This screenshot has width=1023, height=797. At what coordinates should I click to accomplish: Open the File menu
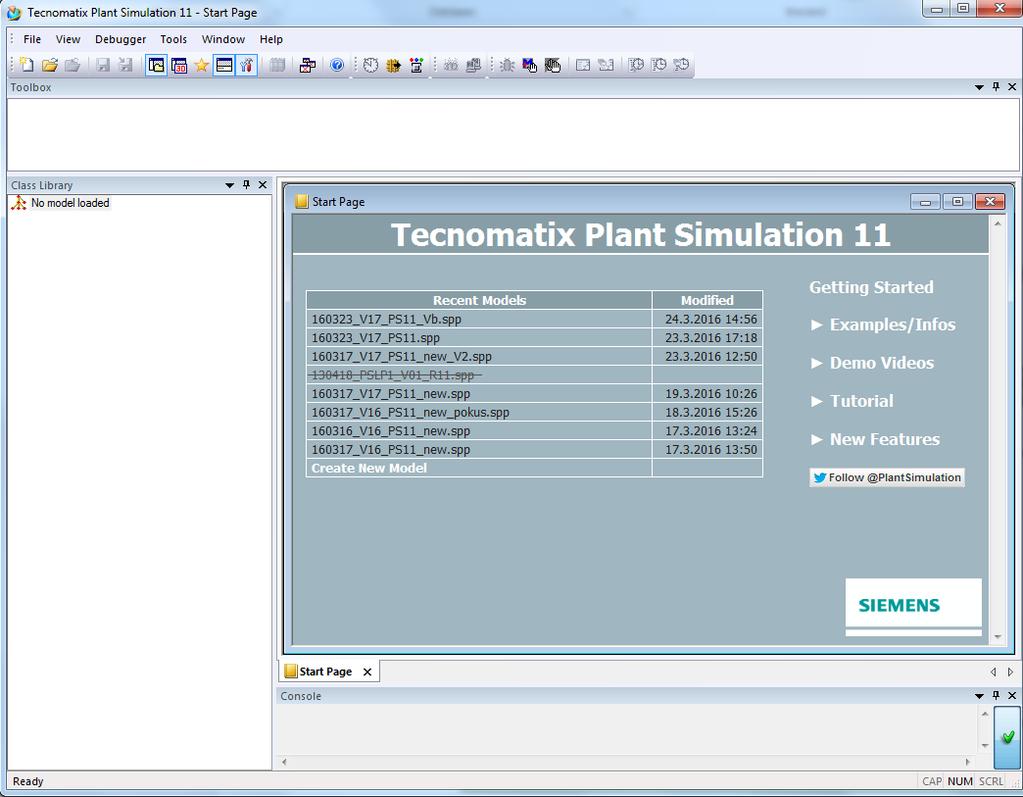click(32, 39)
